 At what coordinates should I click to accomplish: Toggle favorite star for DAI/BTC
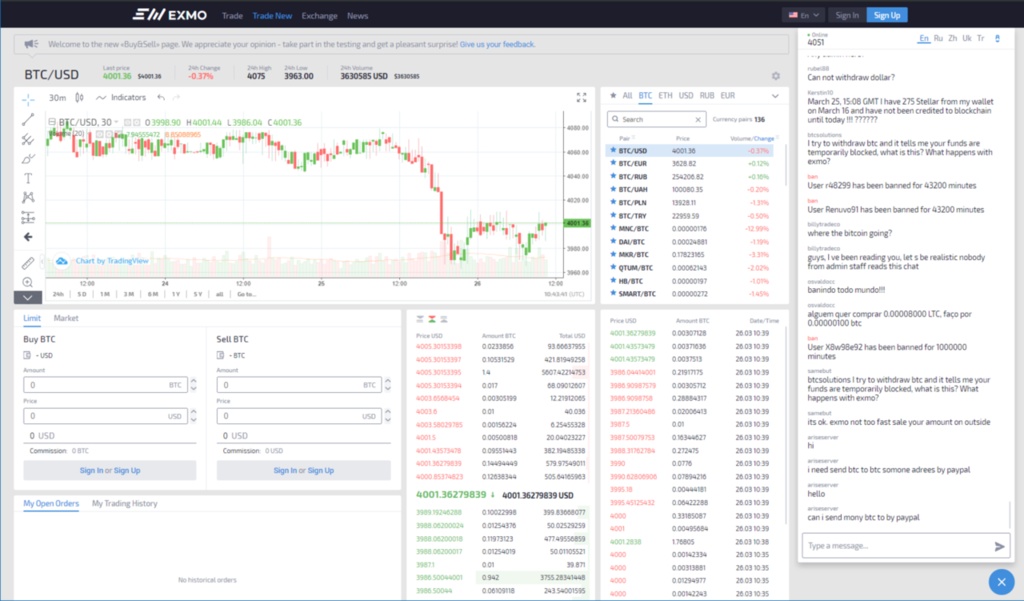pyautogui.click(x=613, y=242)
